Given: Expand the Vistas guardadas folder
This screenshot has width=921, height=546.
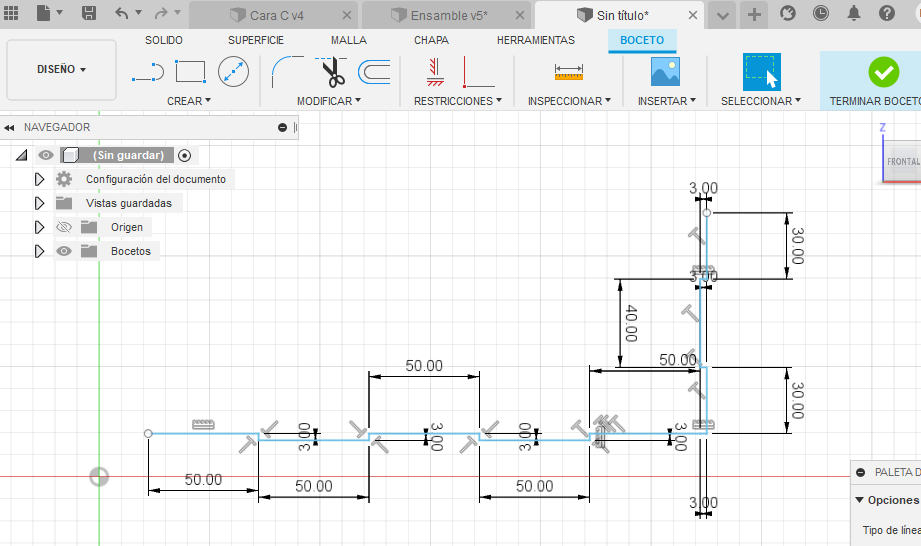Looking at the screenshot, I should tap(39, 203).
